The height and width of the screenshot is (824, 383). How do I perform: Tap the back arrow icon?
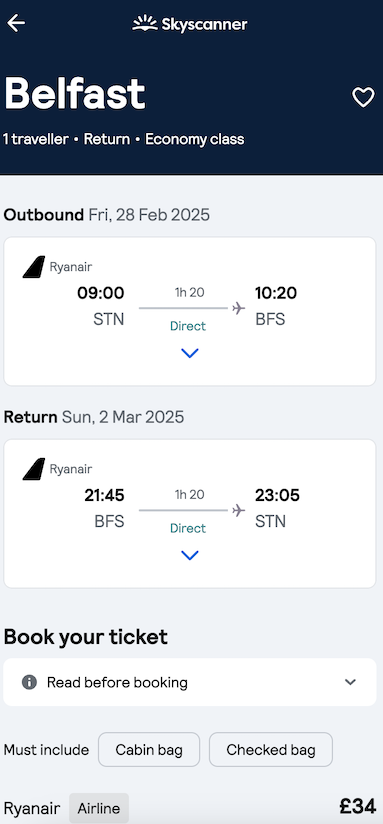pyautogui.click(x=16, y=23)
